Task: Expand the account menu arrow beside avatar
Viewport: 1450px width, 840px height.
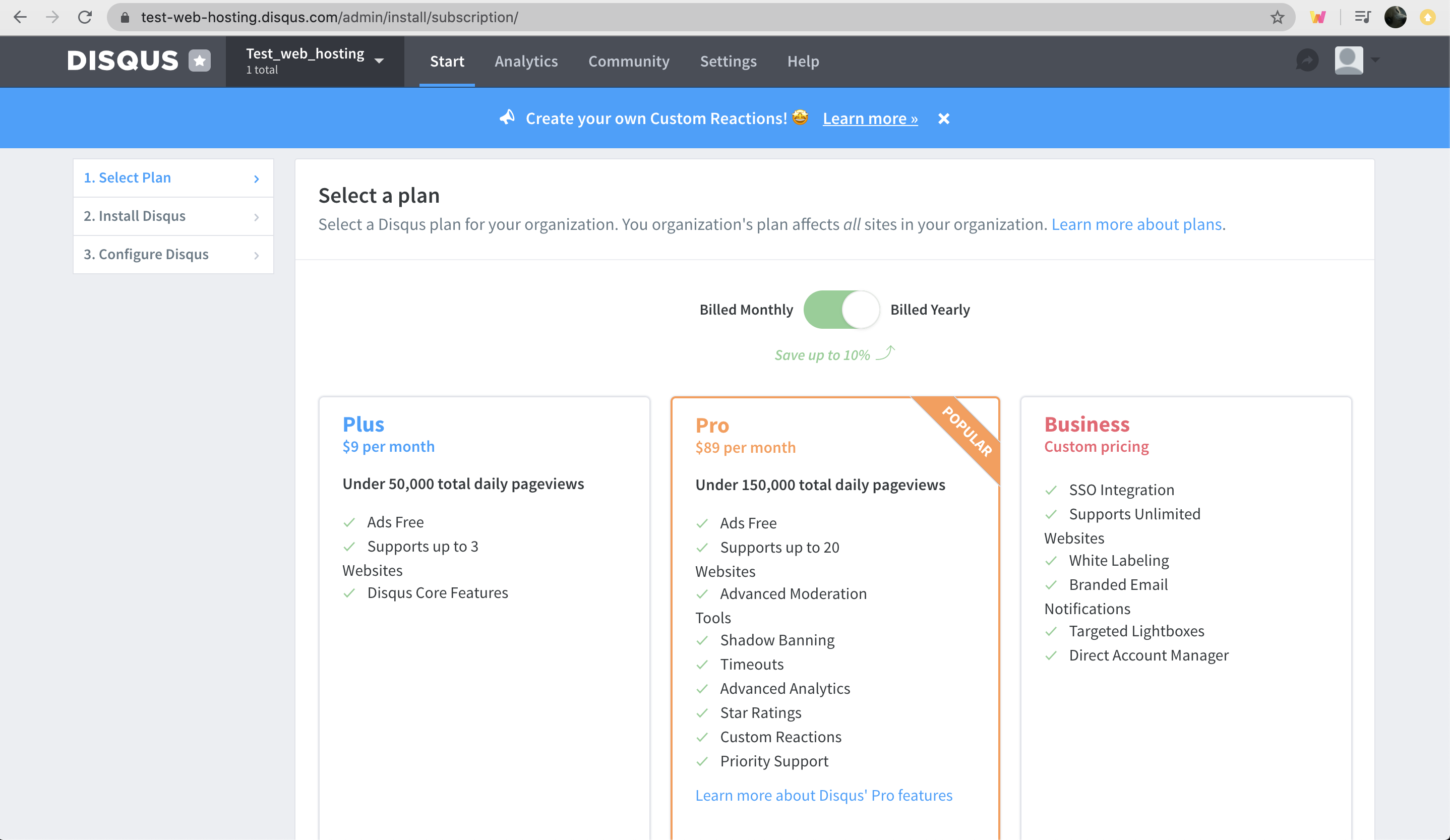Action: [x=1376, y=60]
